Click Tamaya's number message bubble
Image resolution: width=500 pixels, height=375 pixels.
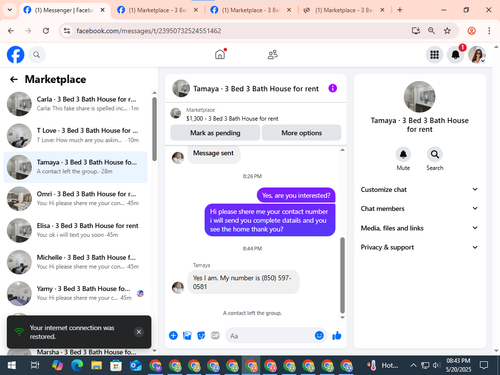(x=243, y=282)
